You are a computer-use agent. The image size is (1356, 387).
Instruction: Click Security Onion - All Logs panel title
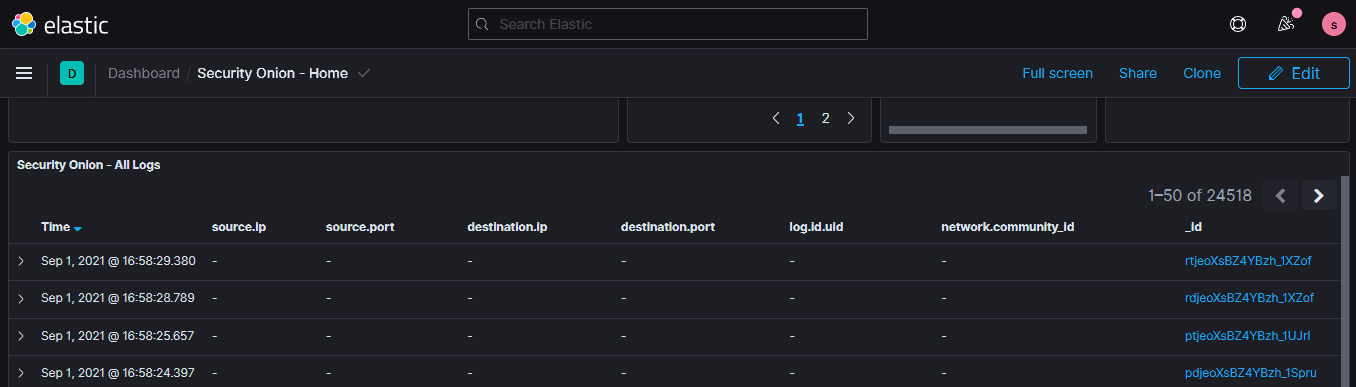pos(89,165)
